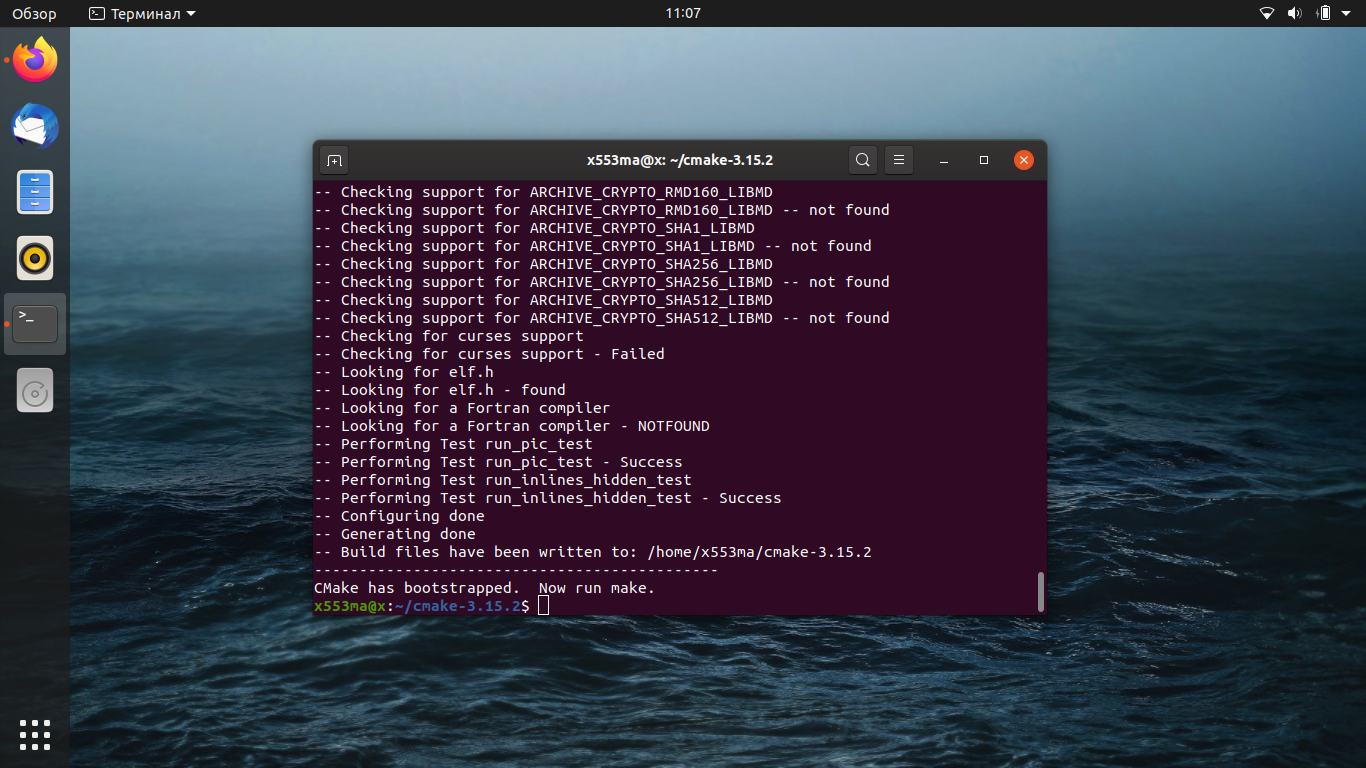Click 'Looking for a Fortran compiler - NOTFOUND'

[x=512, y=426]
